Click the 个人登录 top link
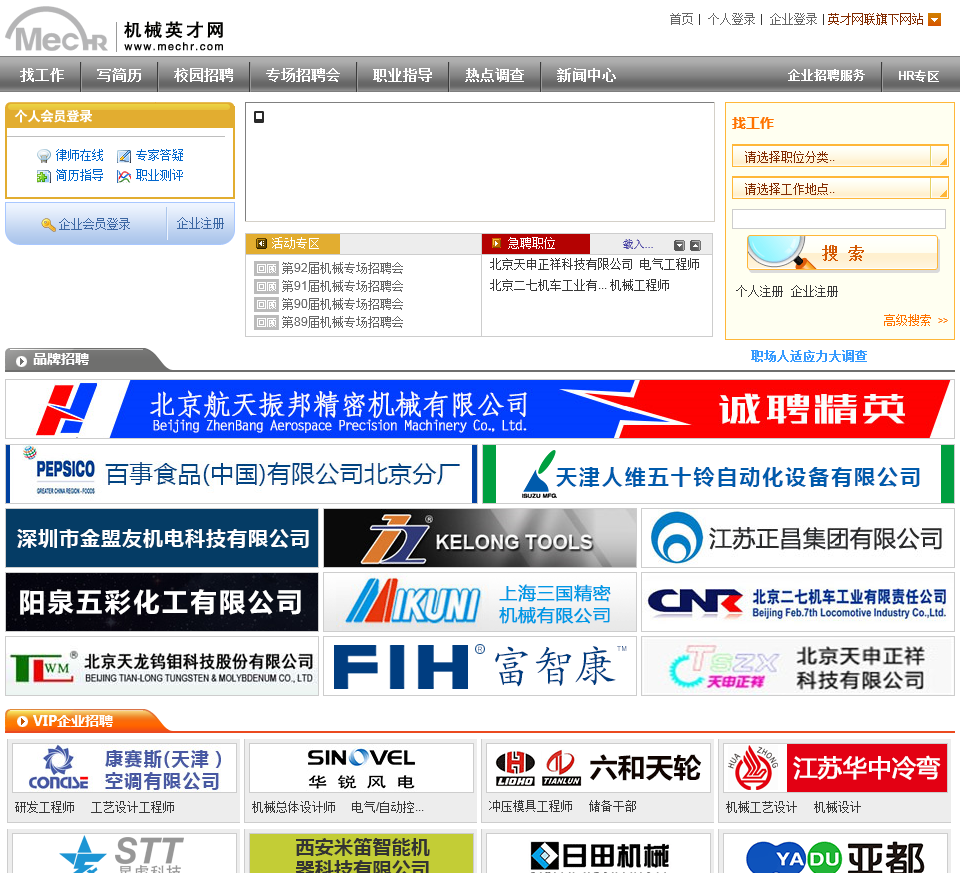Viewport: 960px width, 873px height. click(x=732, y=20)
